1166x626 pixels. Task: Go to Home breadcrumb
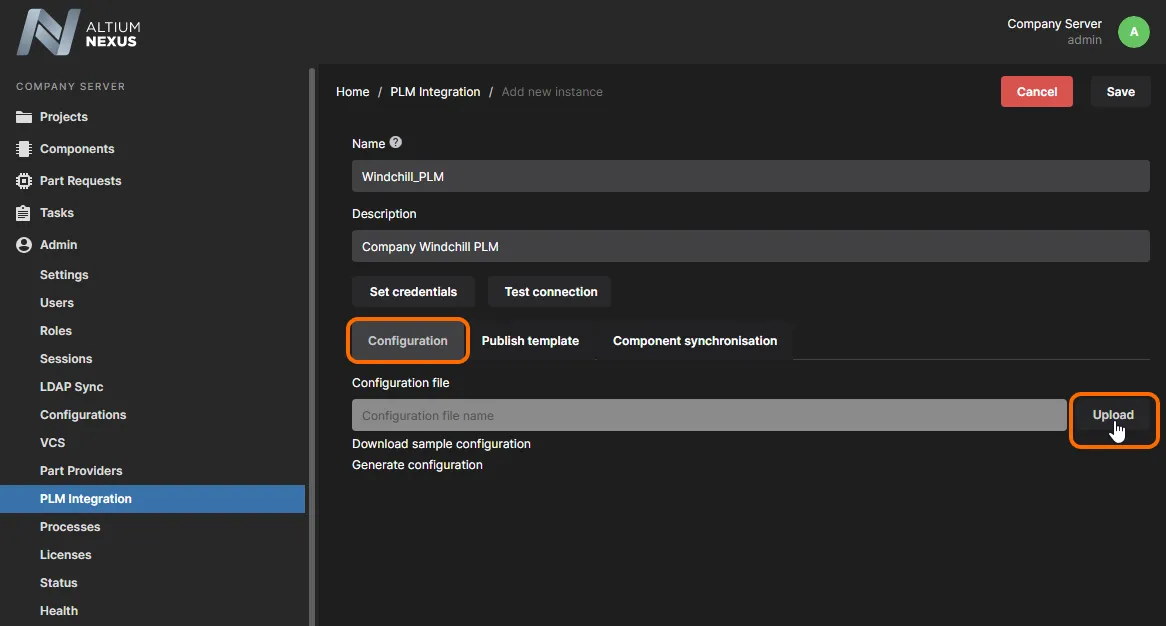(352, 91)
